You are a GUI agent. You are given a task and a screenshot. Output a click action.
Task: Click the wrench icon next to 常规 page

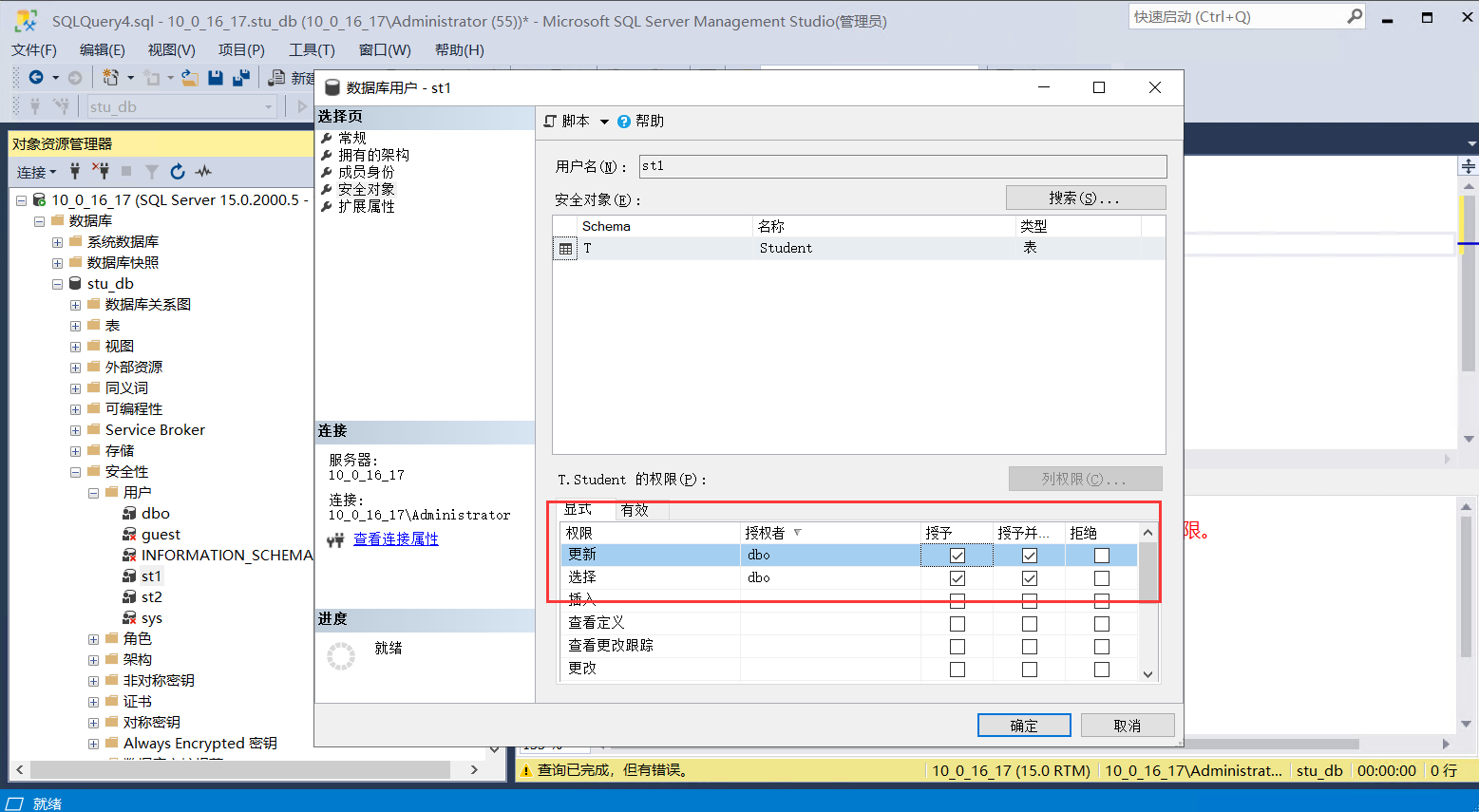coord(327,139)
